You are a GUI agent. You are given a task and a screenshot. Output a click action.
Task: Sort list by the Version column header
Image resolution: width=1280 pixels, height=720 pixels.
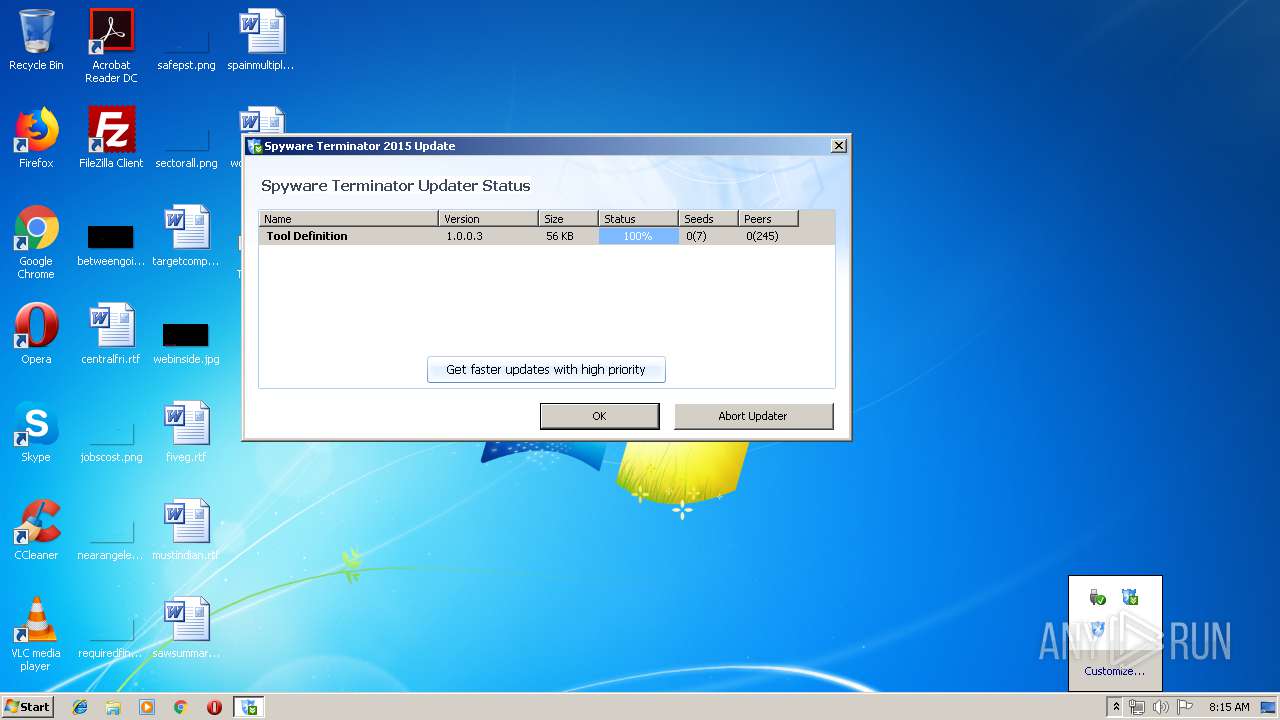[x=488, y=219]
